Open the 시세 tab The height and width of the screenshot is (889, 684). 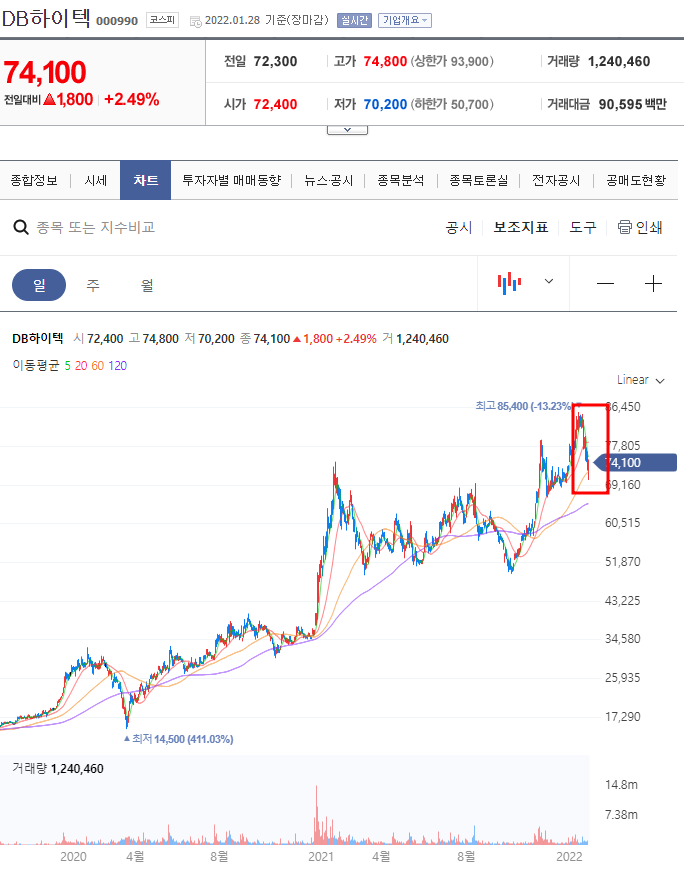click(95, 180)
